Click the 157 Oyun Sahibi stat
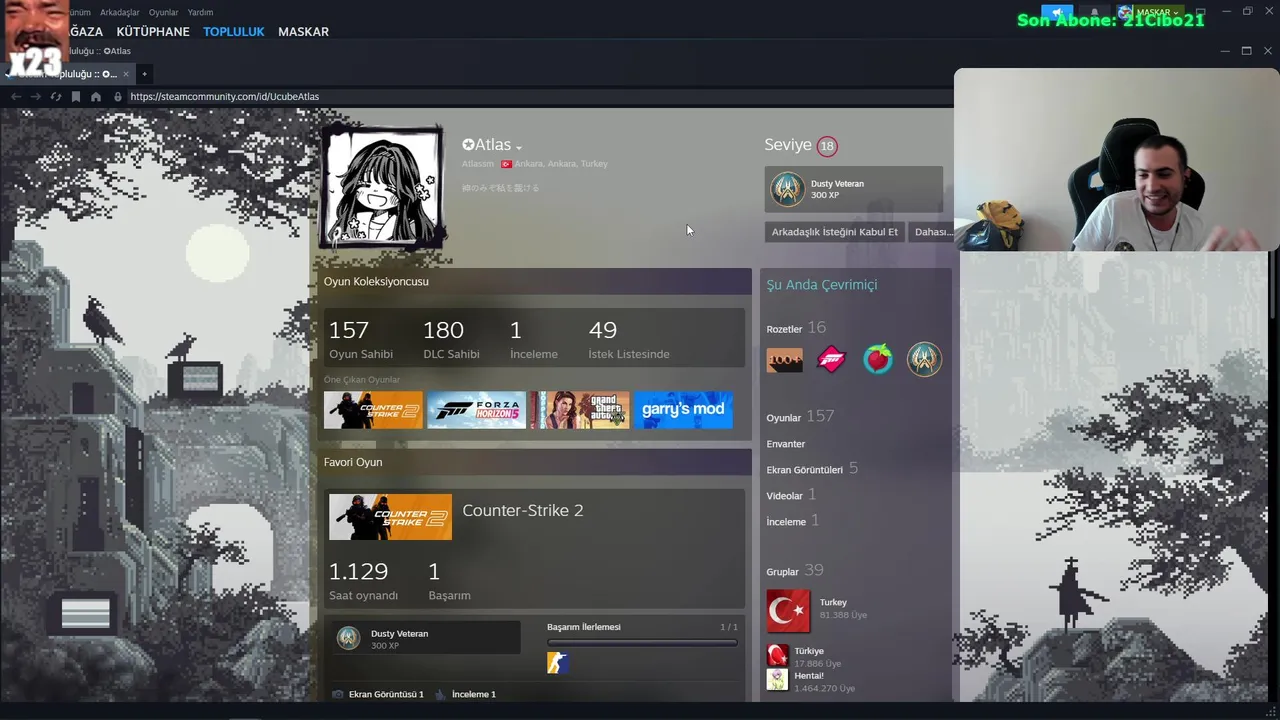1280x720 pixels. click(x=360, y=340)
